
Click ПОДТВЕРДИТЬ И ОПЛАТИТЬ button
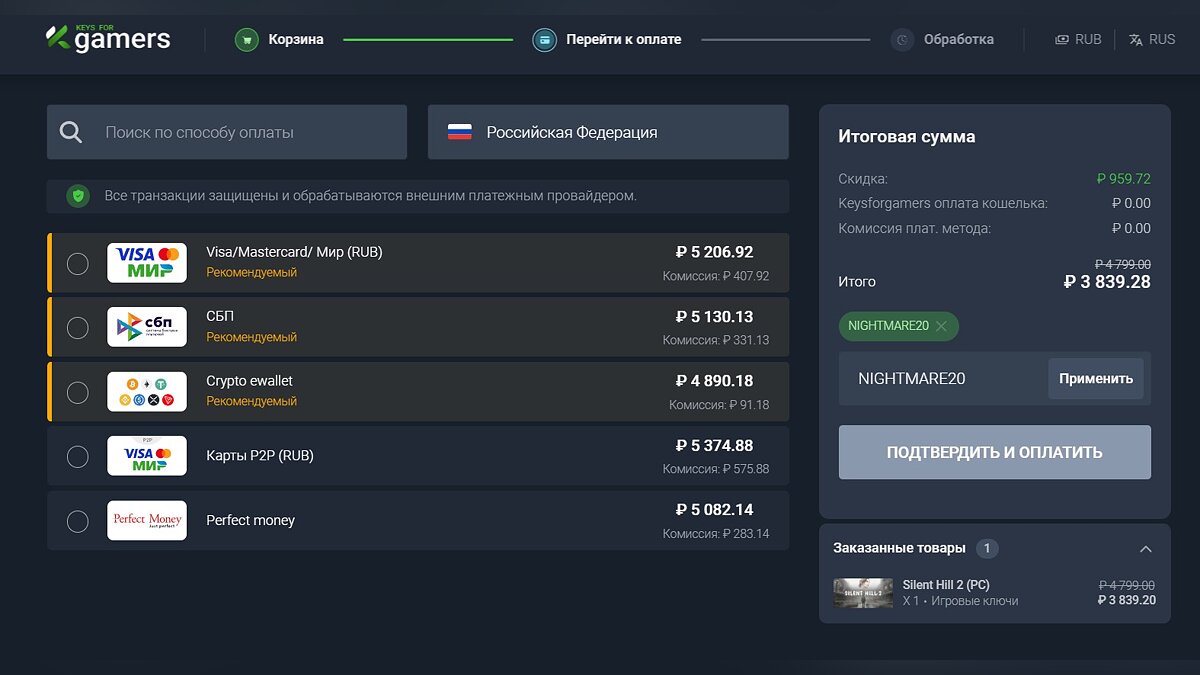coord(994,452)
